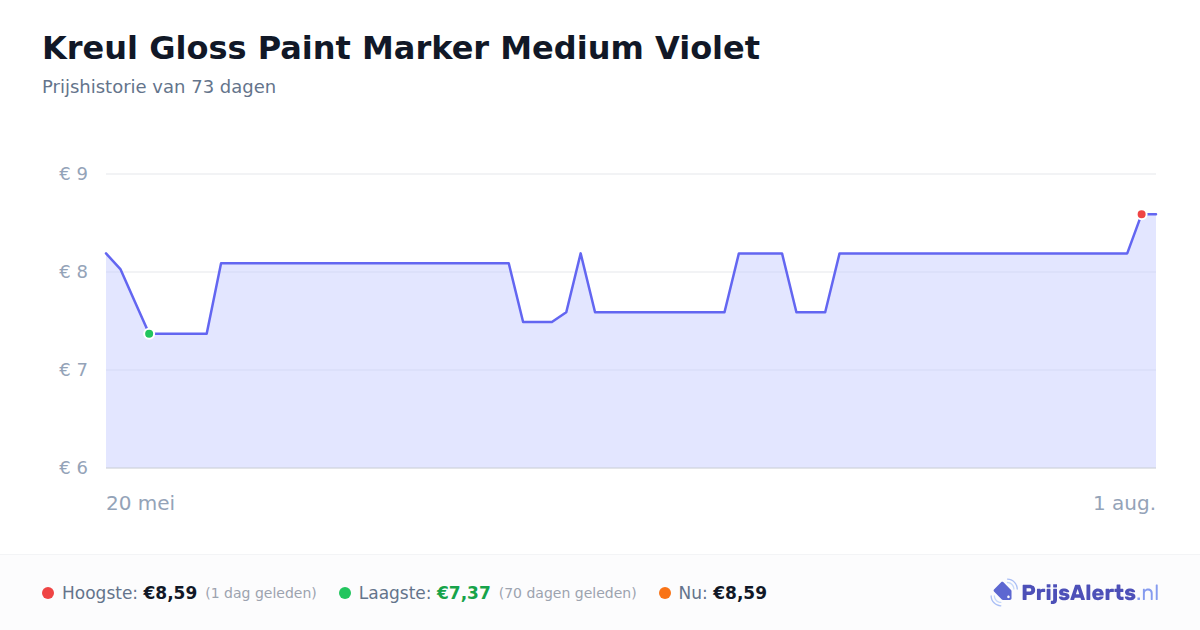Click the green dot beside Laagste
The width and height of the screenshot is (1200, 630).
pyautogui.click(x=345, y=593)
